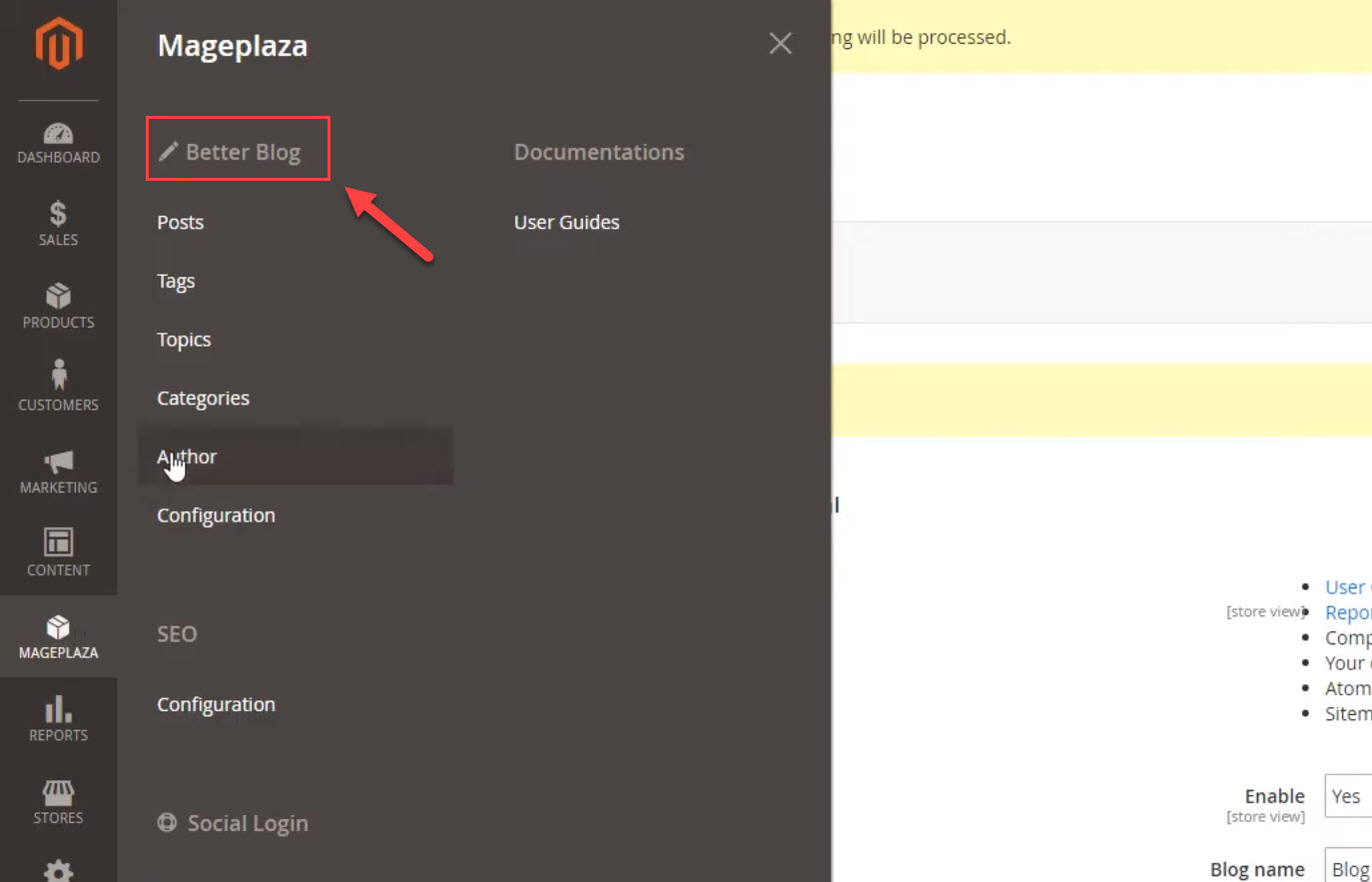Select the Marketing megaphone icon

(58, 462)
